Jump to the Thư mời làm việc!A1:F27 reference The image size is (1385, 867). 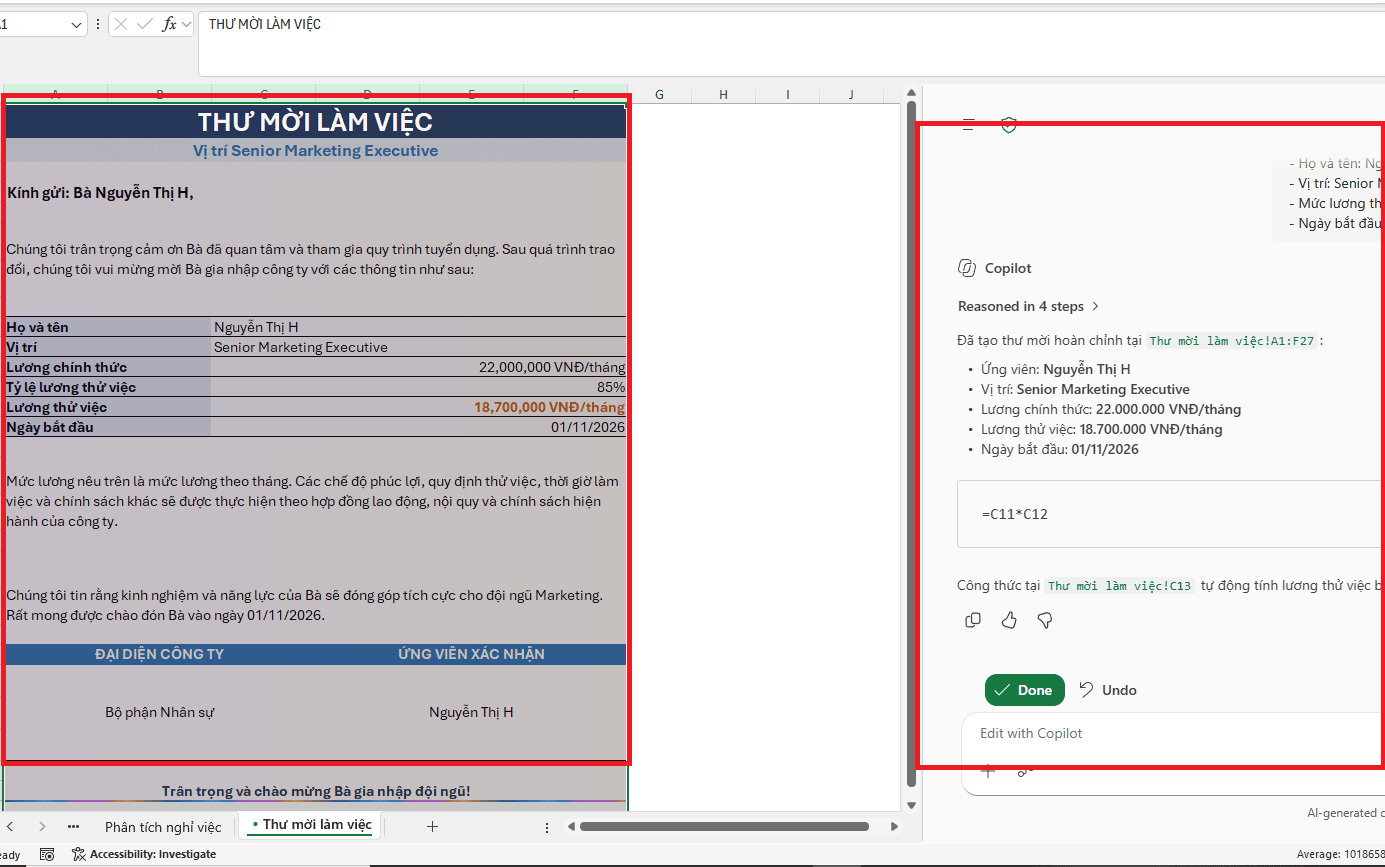point(1234,341)
